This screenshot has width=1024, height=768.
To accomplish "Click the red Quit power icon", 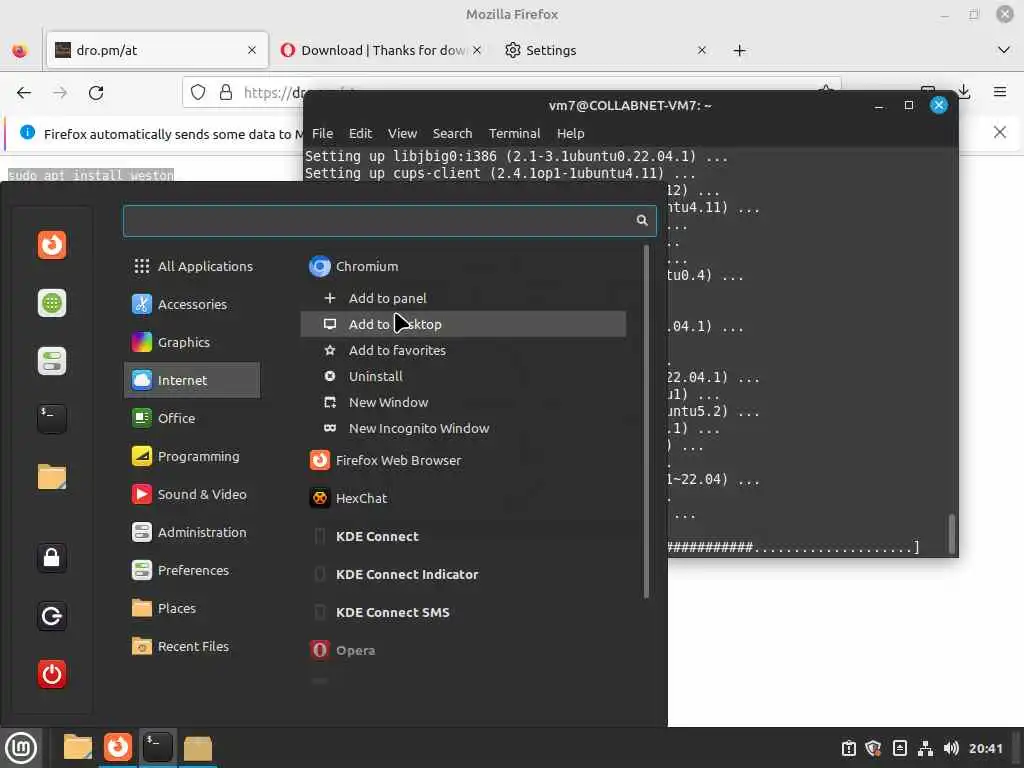I will click(52, 674).
